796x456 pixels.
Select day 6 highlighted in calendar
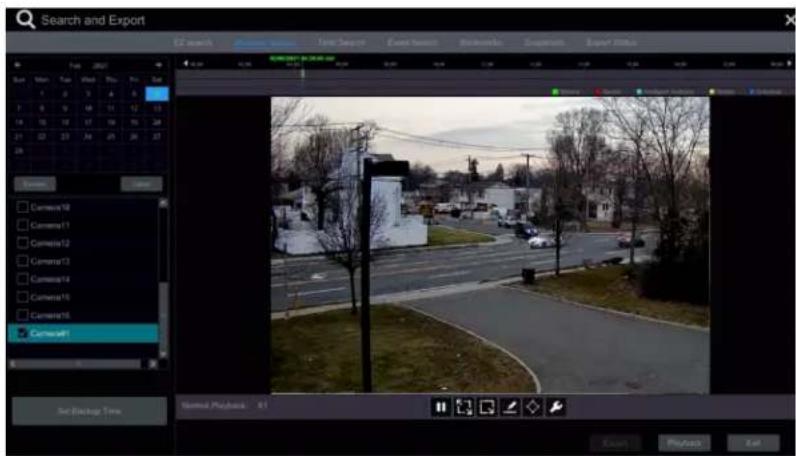click(157, 94)
